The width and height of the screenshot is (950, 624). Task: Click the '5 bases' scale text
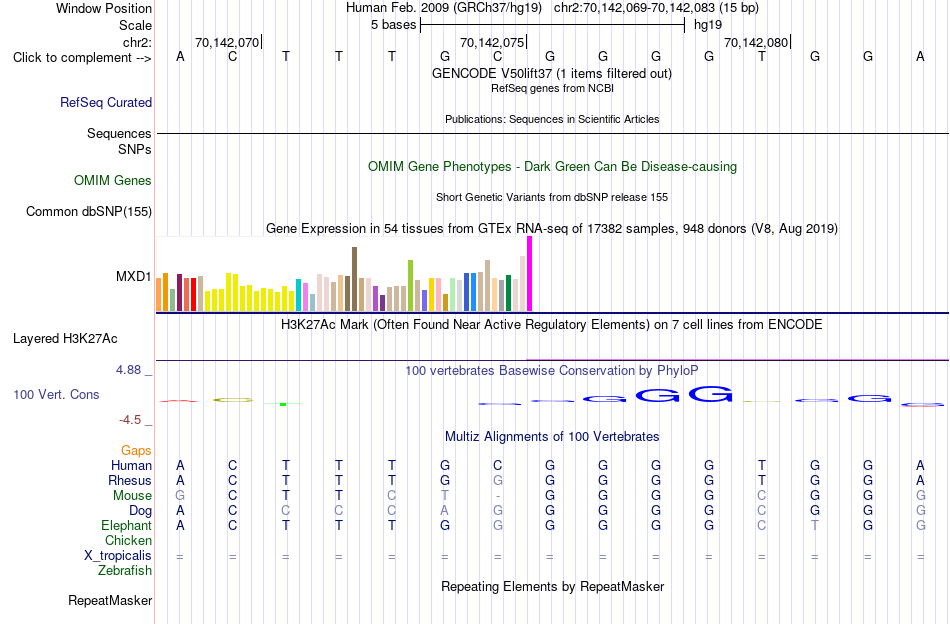click(x=394, y=25)
